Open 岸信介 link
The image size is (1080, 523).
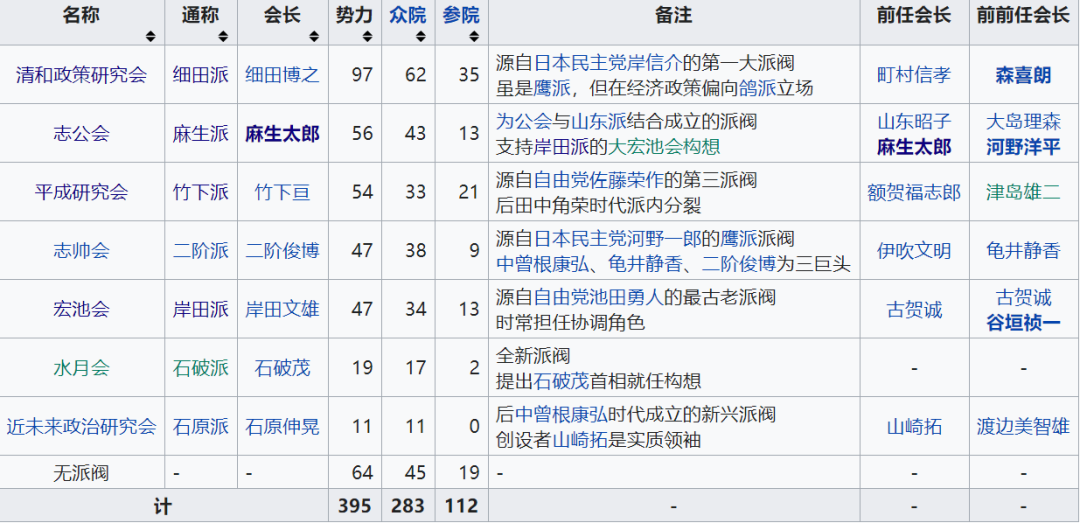point(654,63)
